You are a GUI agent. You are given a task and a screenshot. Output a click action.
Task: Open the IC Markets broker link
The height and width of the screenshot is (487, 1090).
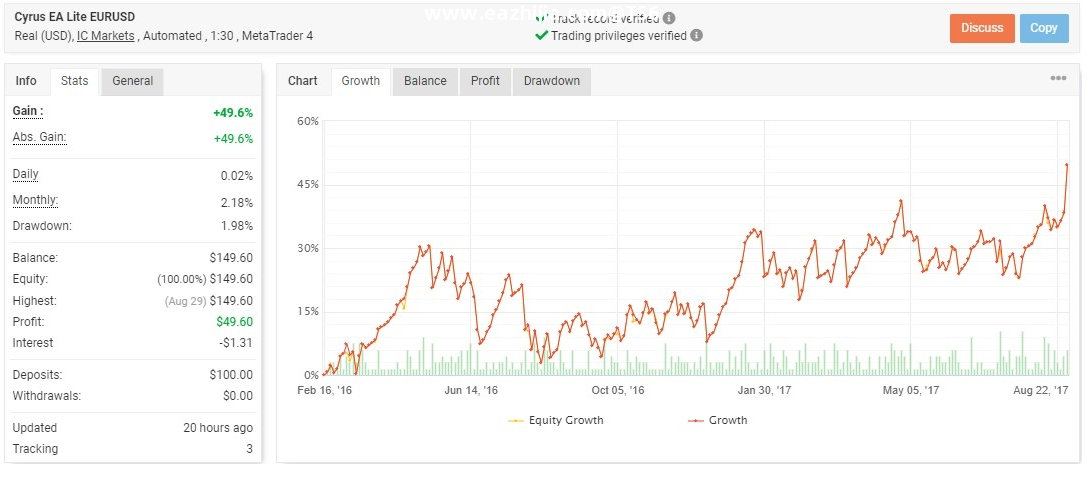(105, 36)
